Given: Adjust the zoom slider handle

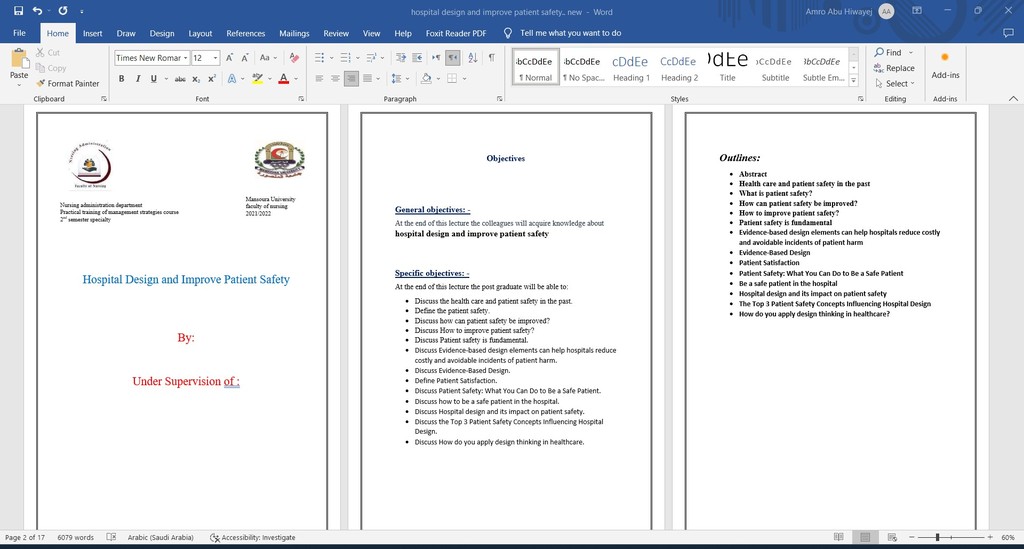Looking at the screenshot, I should point(937,537).
